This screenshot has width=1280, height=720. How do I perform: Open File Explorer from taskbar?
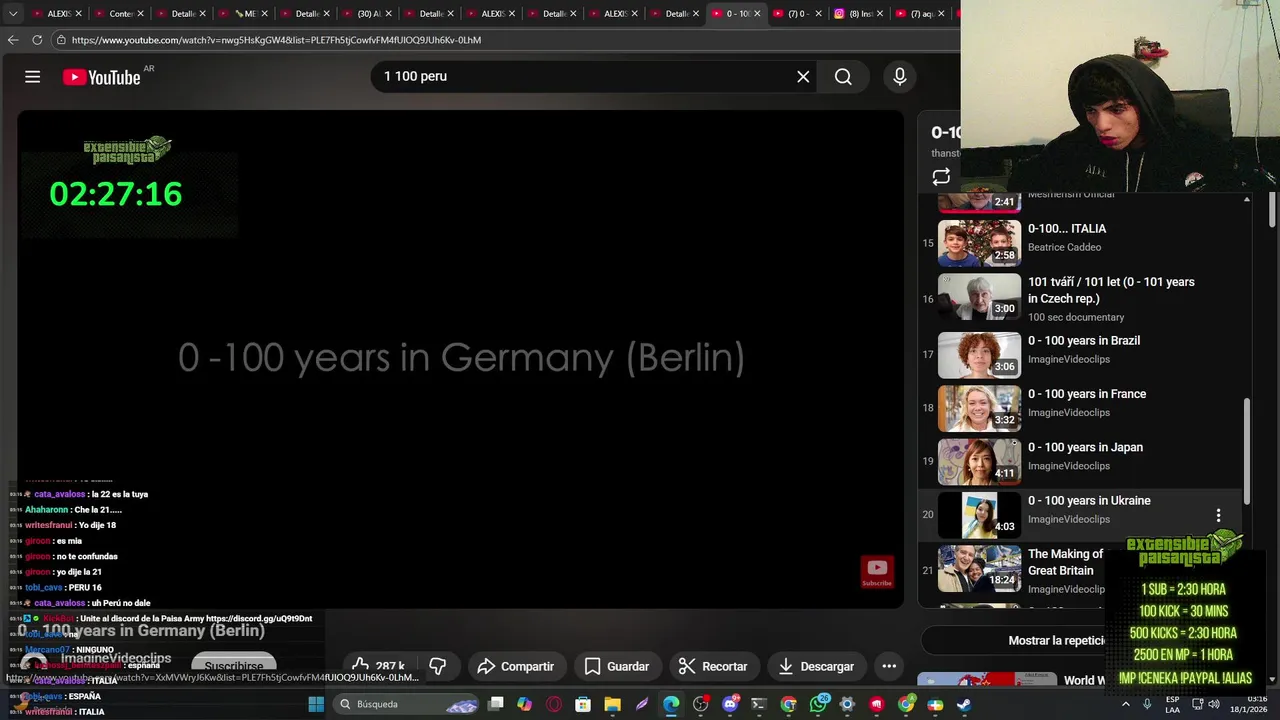click(612, 704)
